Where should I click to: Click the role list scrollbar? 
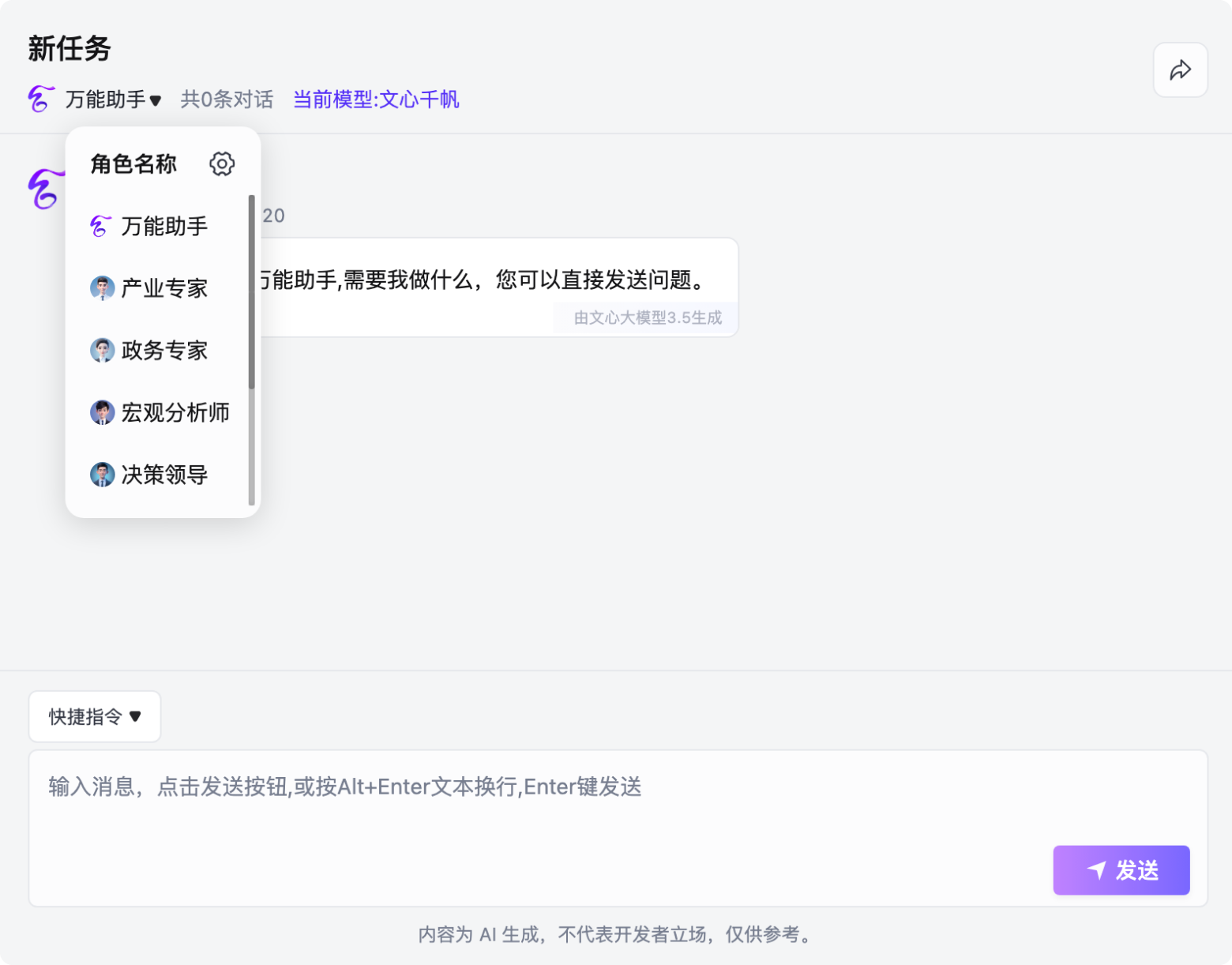(x=252, y=292)
